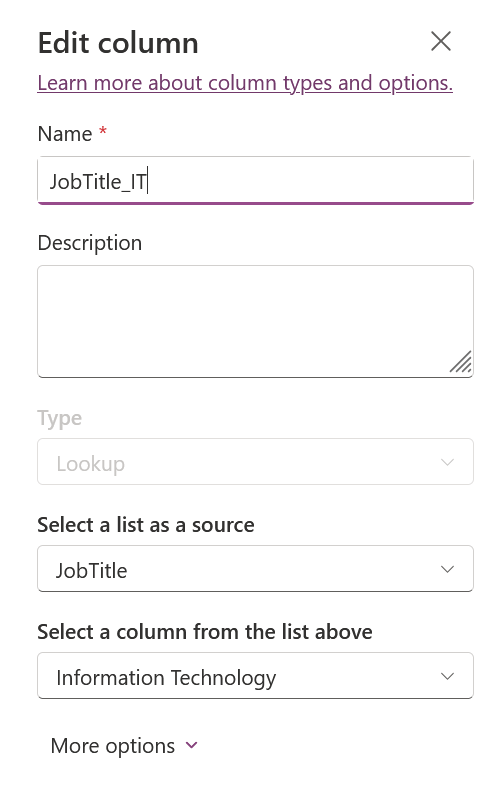
Task: Click the Name field label
Action: click(x=65, y=134)
